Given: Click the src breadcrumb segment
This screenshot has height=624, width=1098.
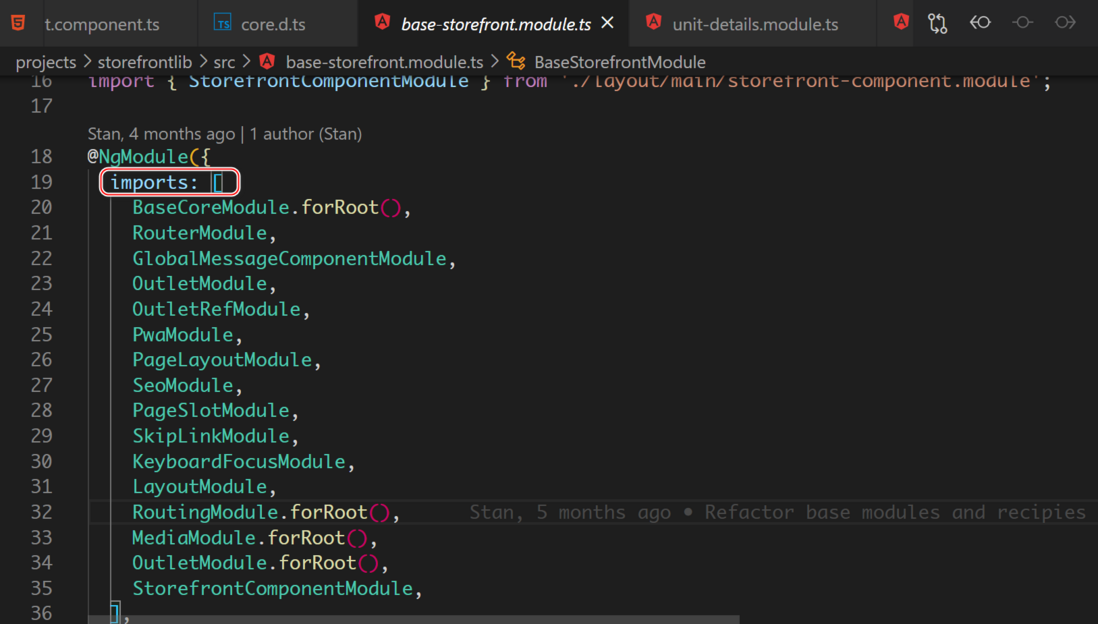Looking at the screenshot, I should (224, 62).
